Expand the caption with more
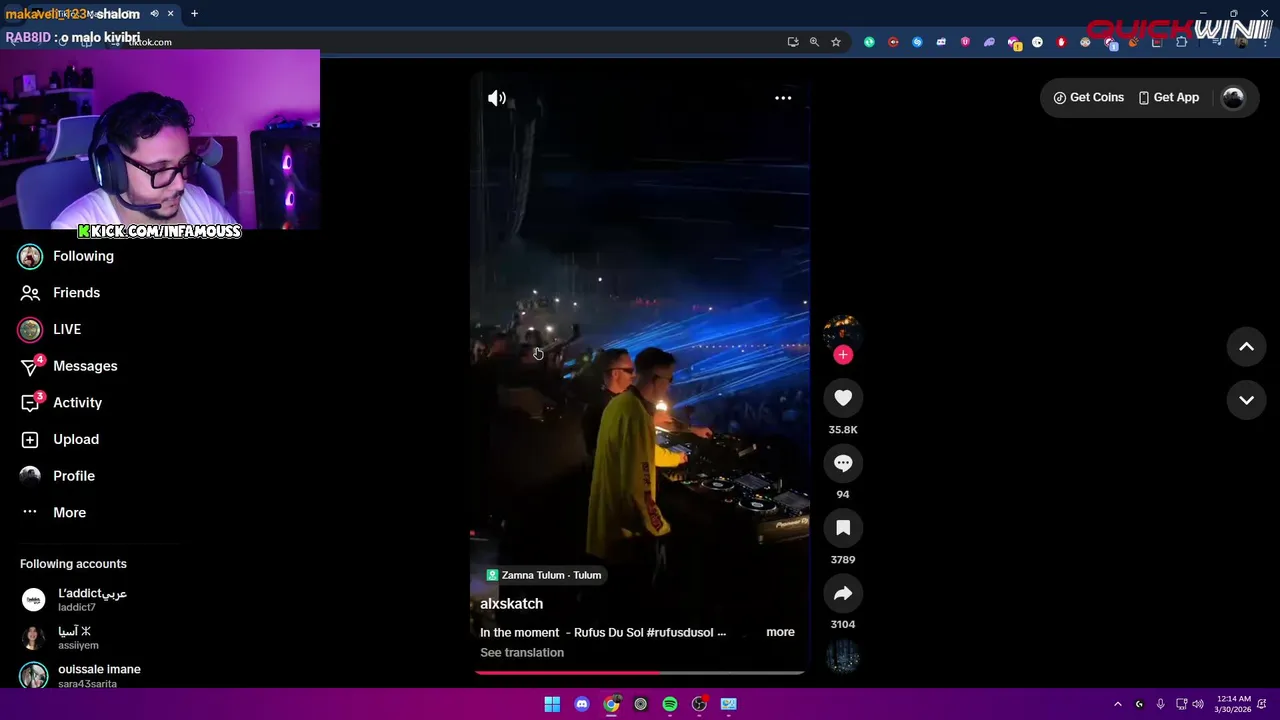 [x=780, y=632]
